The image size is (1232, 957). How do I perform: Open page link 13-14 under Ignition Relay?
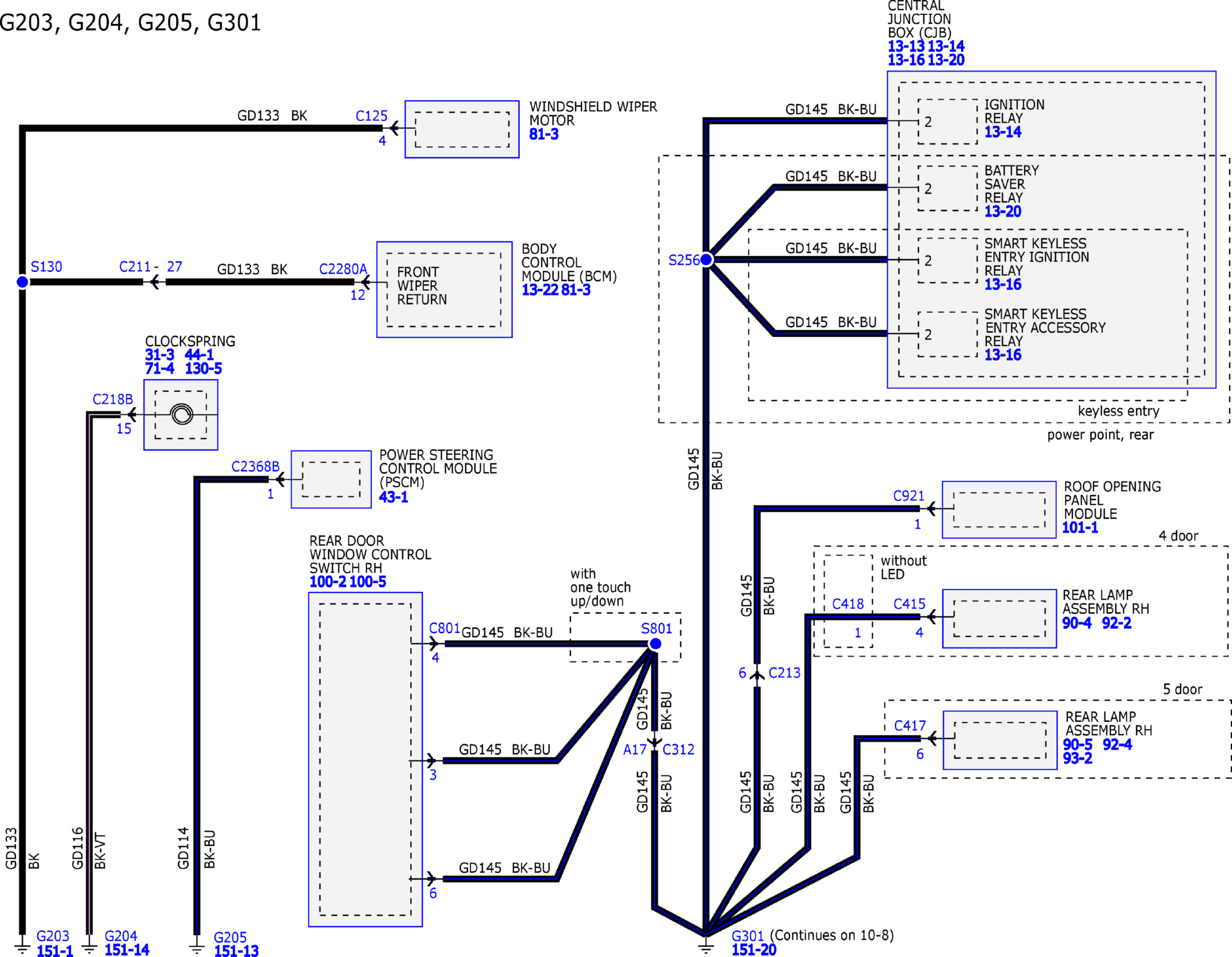pos(1002,132)
